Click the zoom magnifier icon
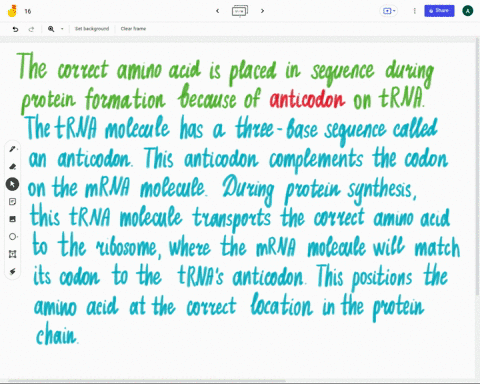 click(51, 29)
